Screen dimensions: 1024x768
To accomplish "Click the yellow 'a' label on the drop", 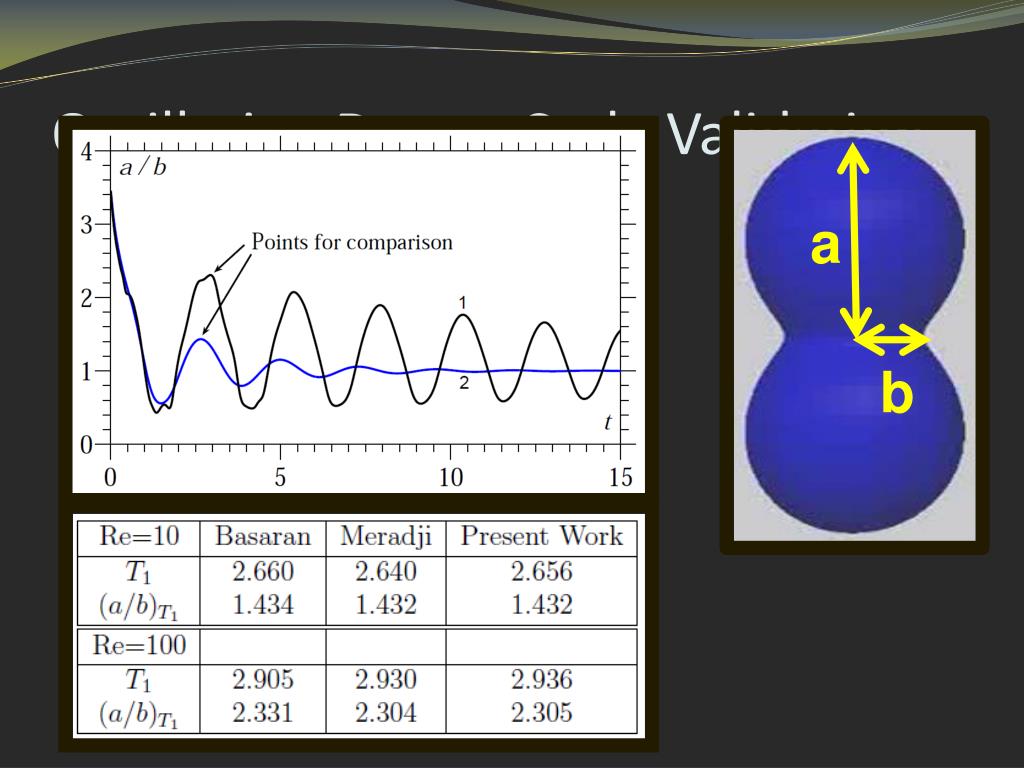I will pos(825,247).
